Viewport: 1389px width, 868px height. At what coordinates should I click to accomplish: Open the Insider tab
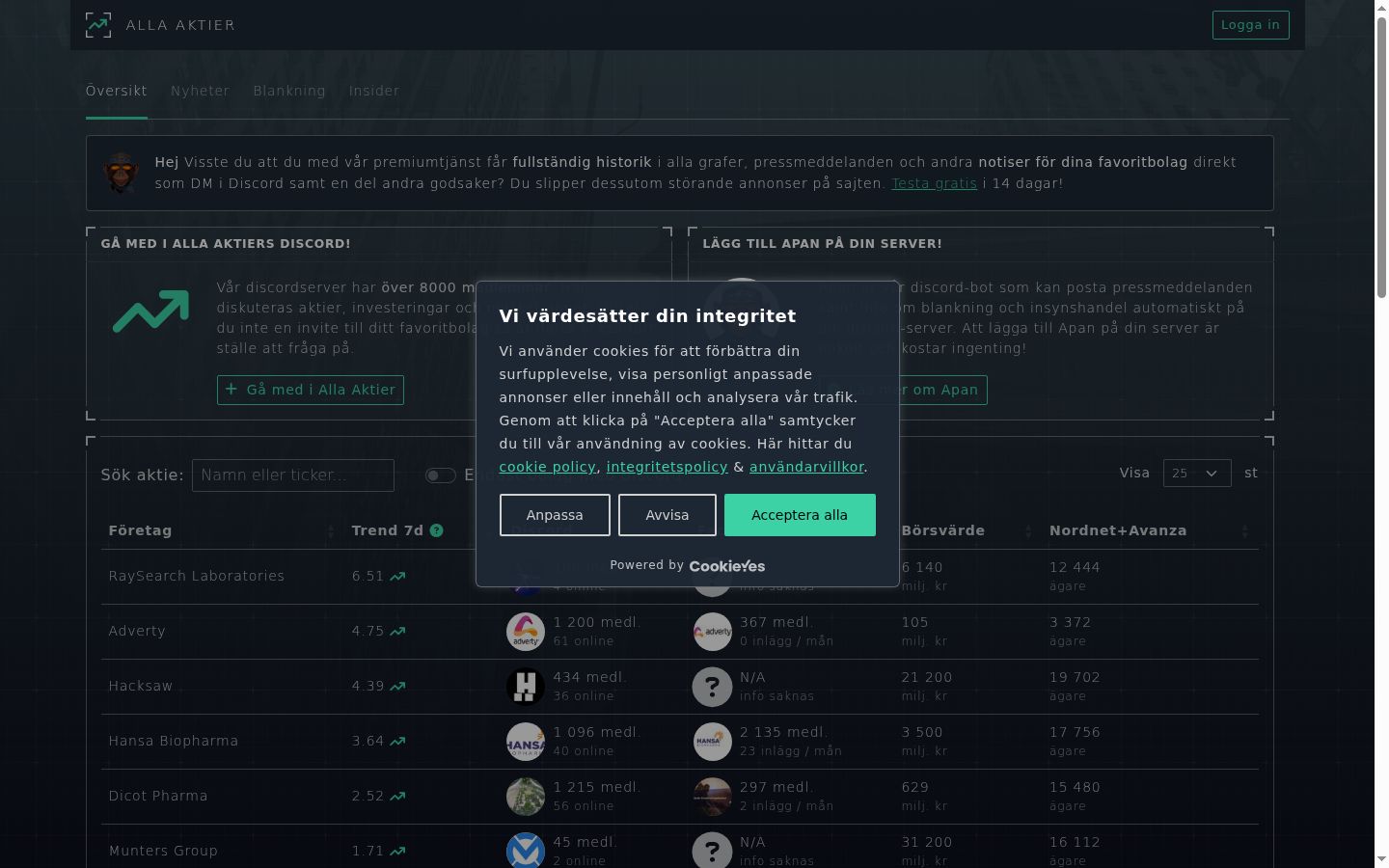pos(374,91)
